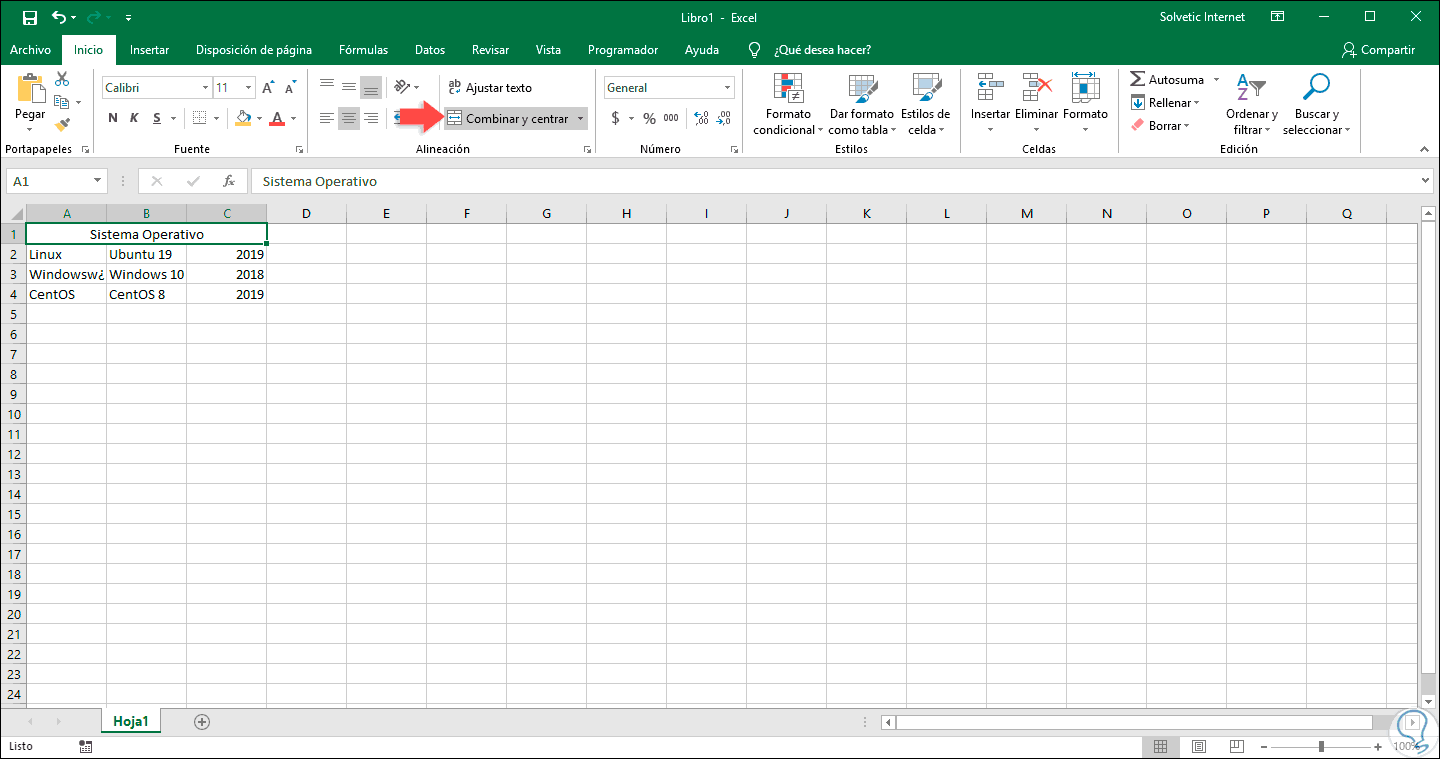Open the ribbon display options

(1277, 17)
